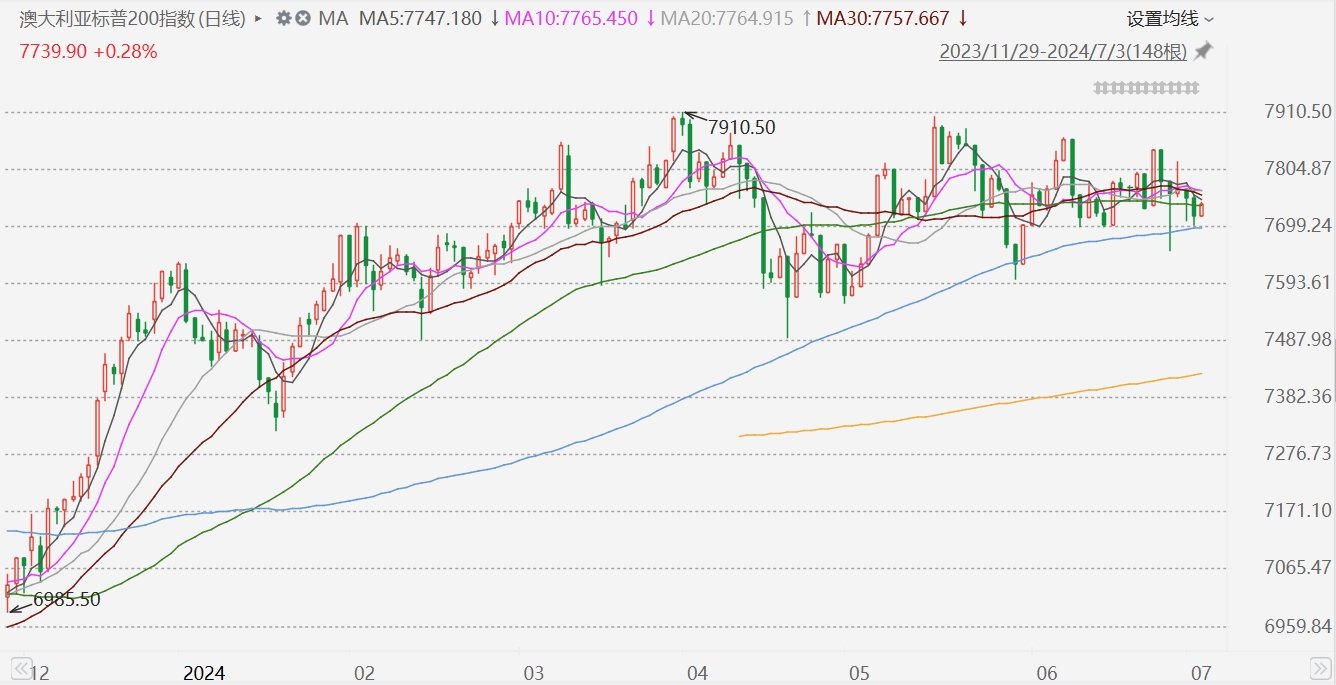Open the 设置均线 dropdown
Image resolution: width=1336 pixels, height=685 pixels.
[1170, 19]
